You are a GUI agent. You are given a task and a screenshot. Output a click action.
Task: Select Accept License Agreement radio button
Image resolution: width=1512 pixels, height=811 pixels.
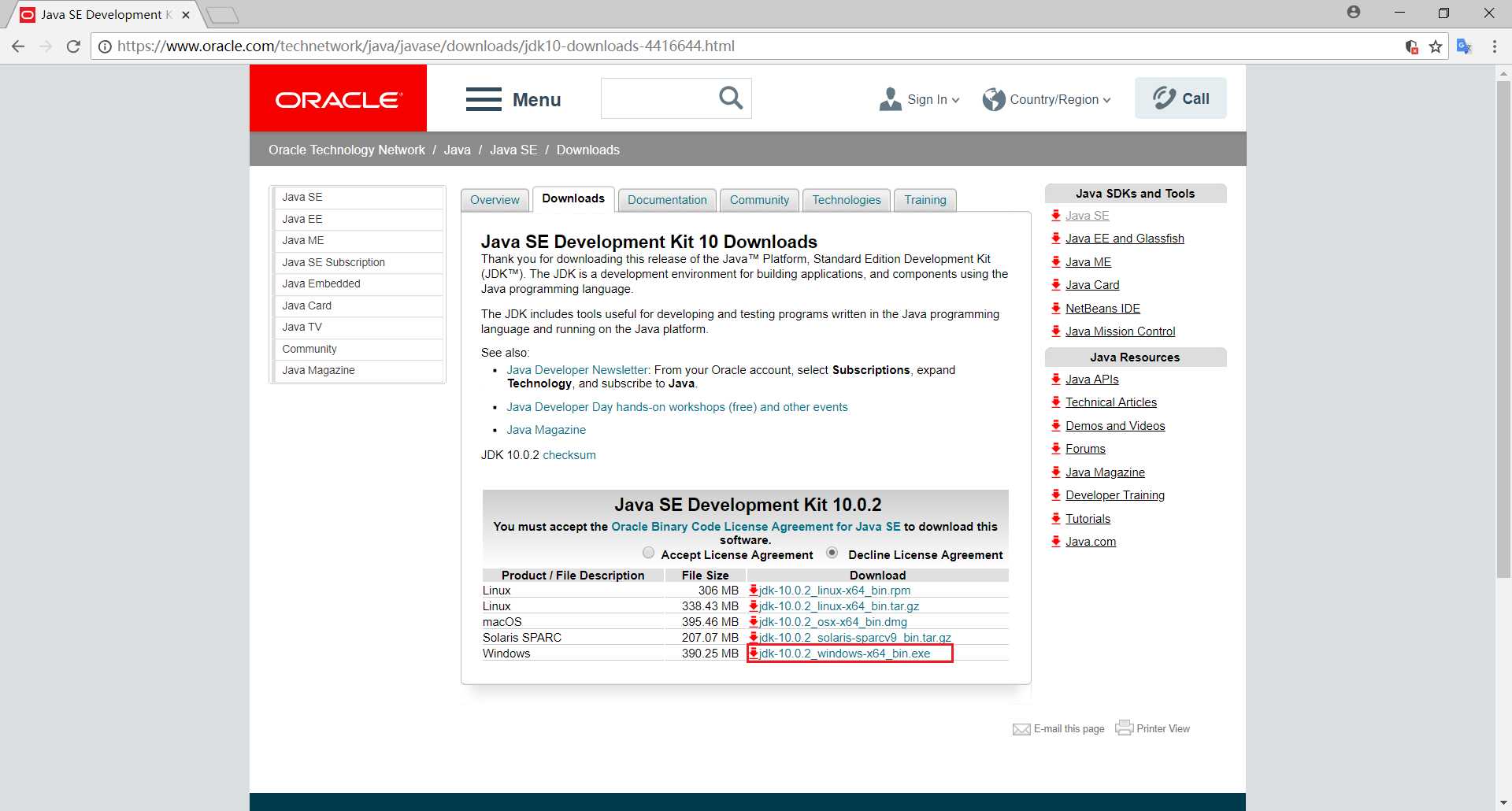click(648, 553)
